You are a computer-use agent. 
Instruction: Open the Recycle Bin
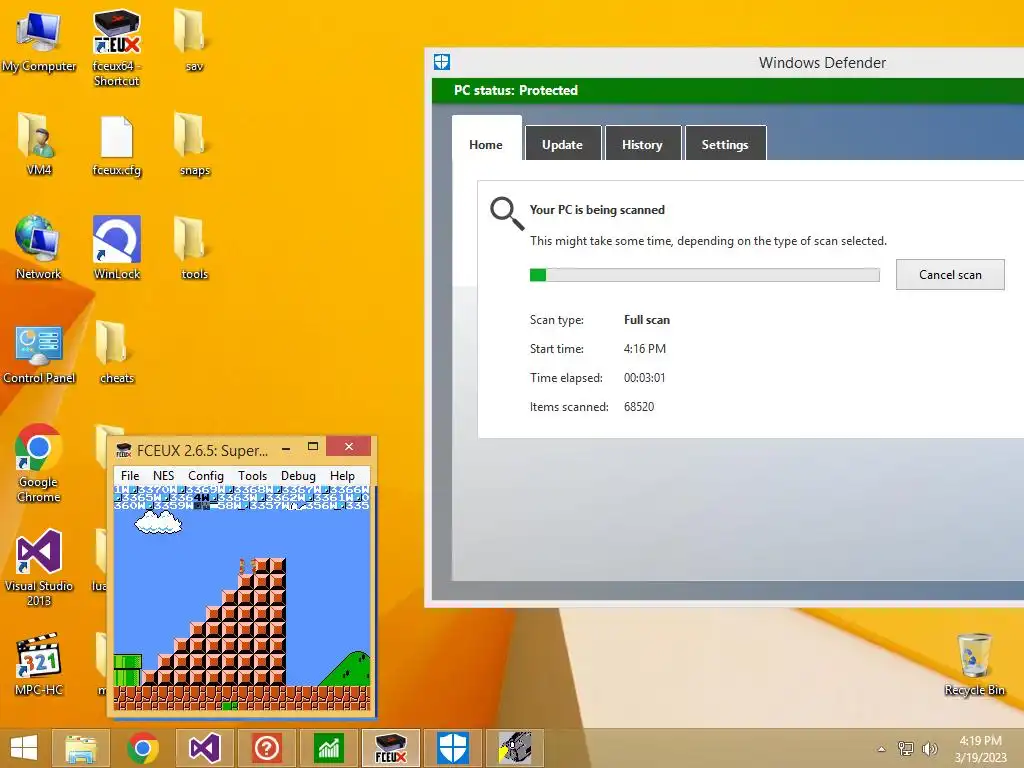click(974, 664)
